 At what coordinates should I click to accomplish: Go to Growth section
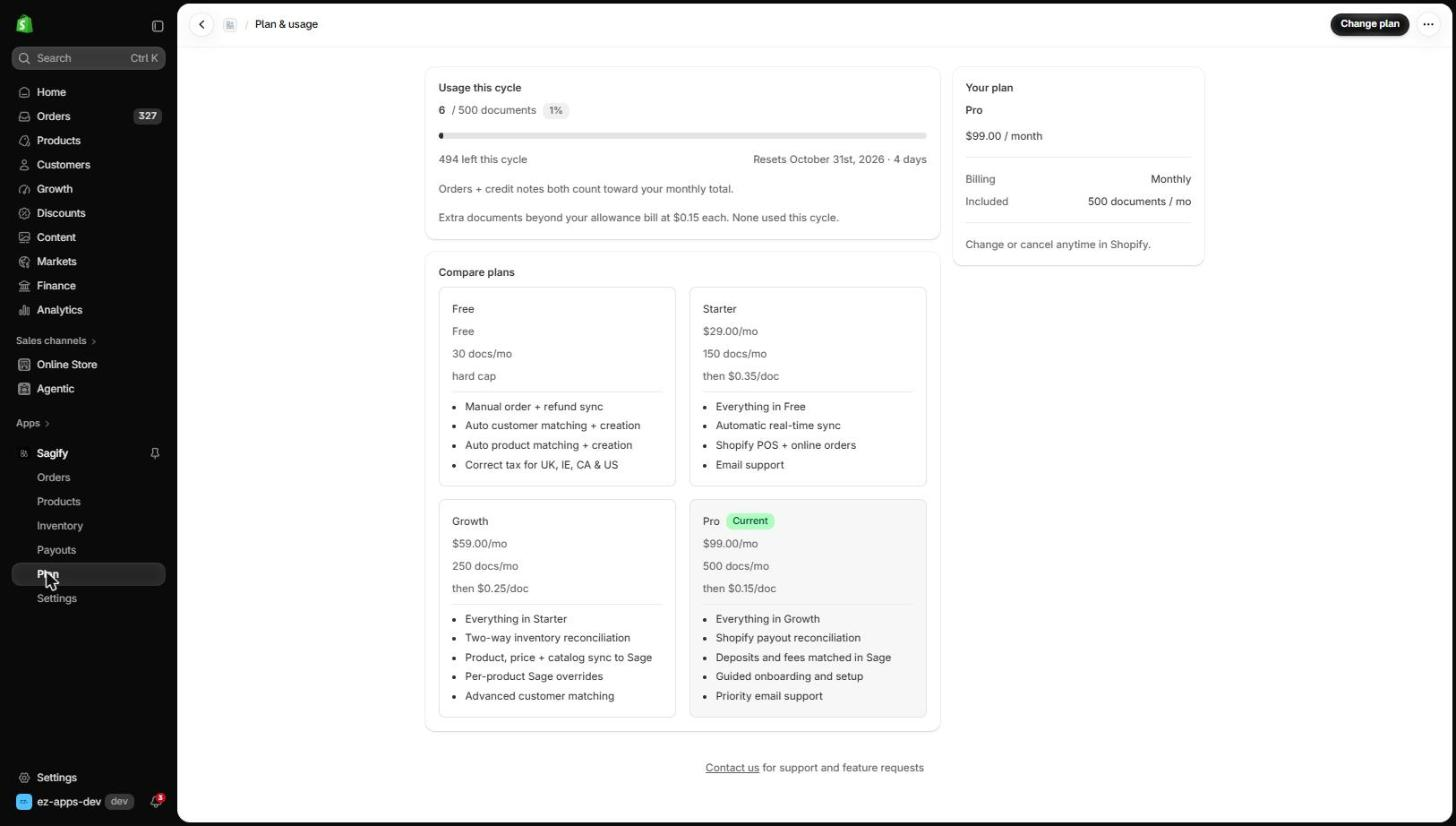point(88,189)
